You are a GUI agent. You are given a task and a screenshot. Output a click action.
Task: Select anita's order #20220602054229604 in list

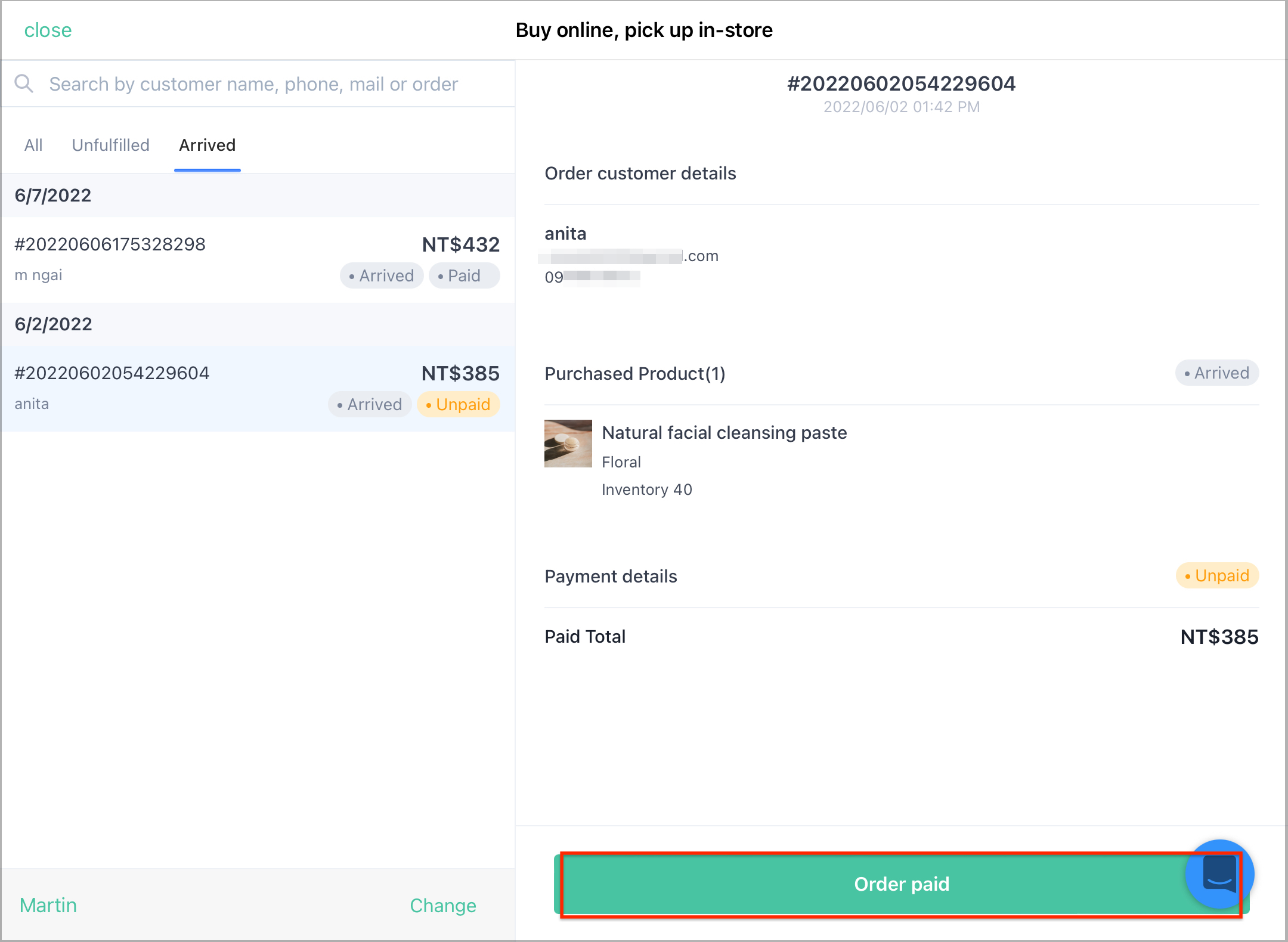258,389
